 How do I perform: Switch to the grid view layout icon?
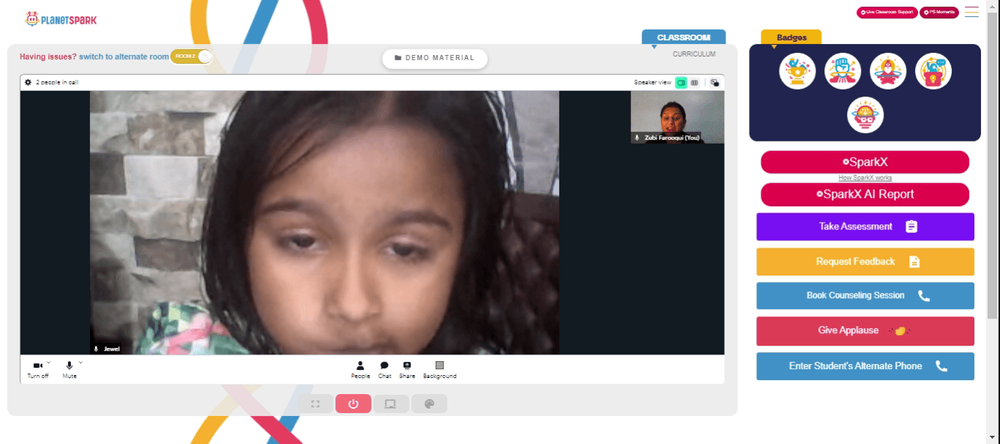[x=695, y=83]
